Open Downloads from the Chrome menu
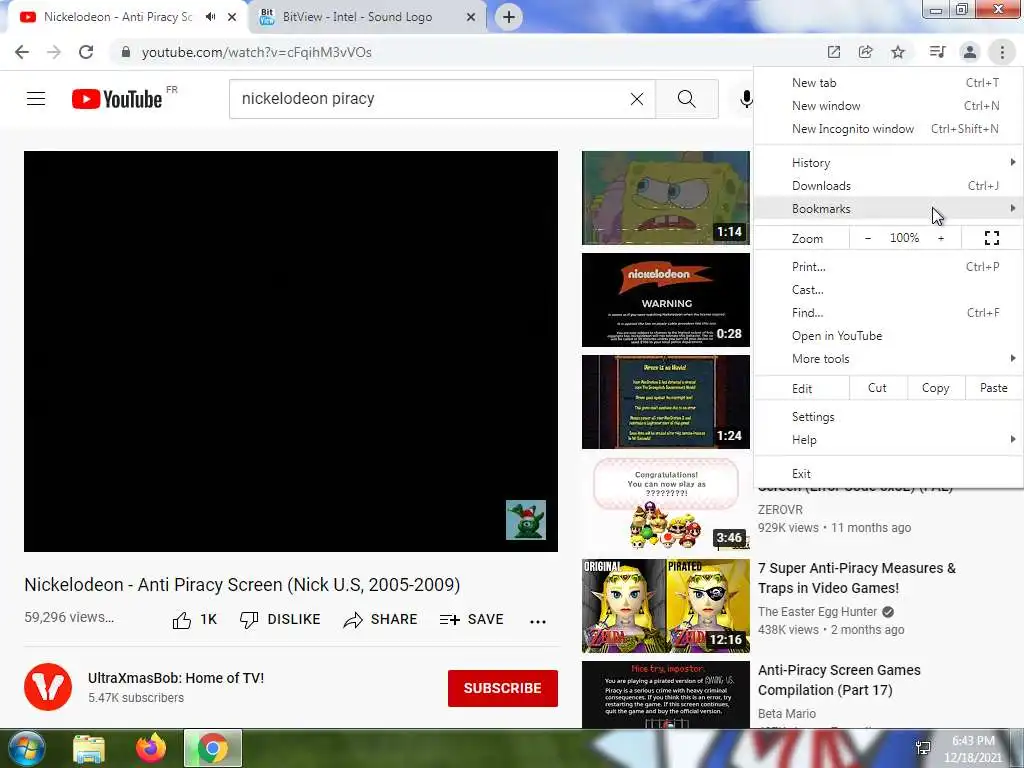 tap(889, 185)
